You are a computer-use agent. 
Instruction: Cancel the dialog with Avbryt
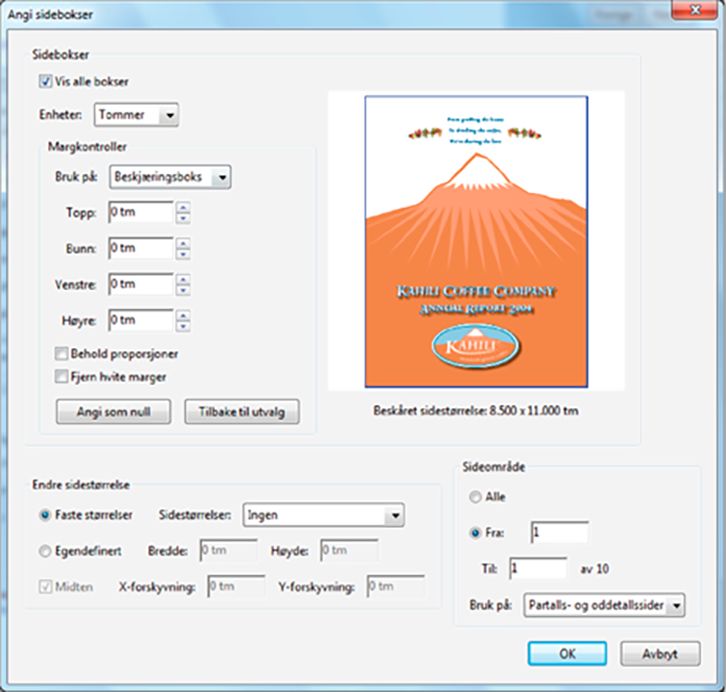[660, 654]
